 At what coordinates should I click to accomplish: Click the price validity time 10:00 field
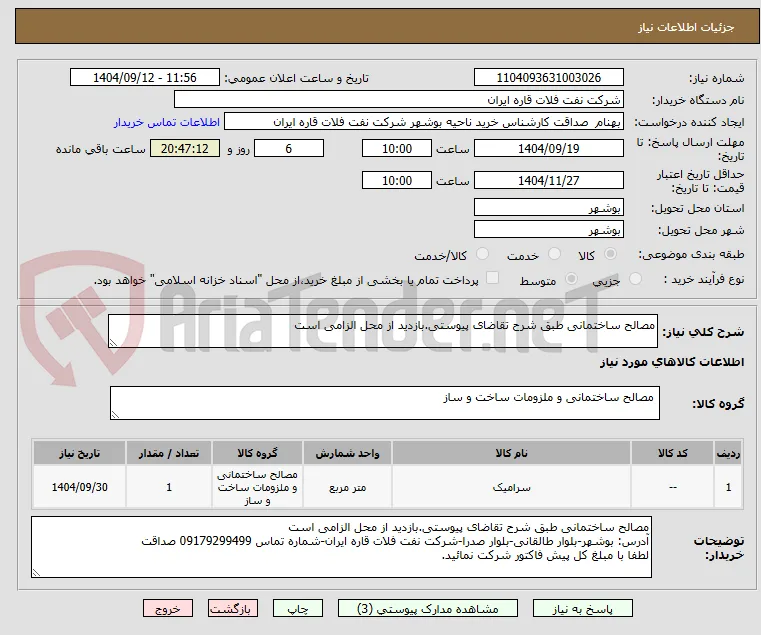(x=397, y=181)
